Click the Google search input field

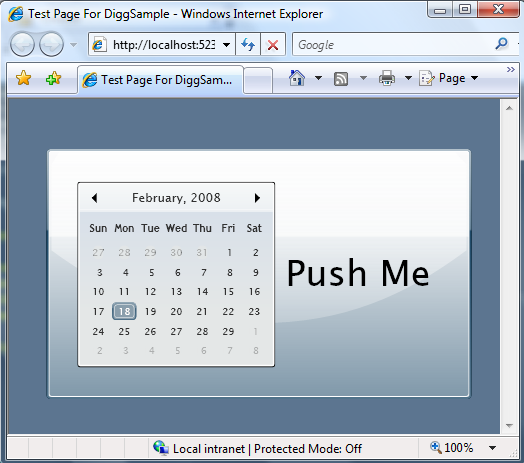(x=393, y=44)
